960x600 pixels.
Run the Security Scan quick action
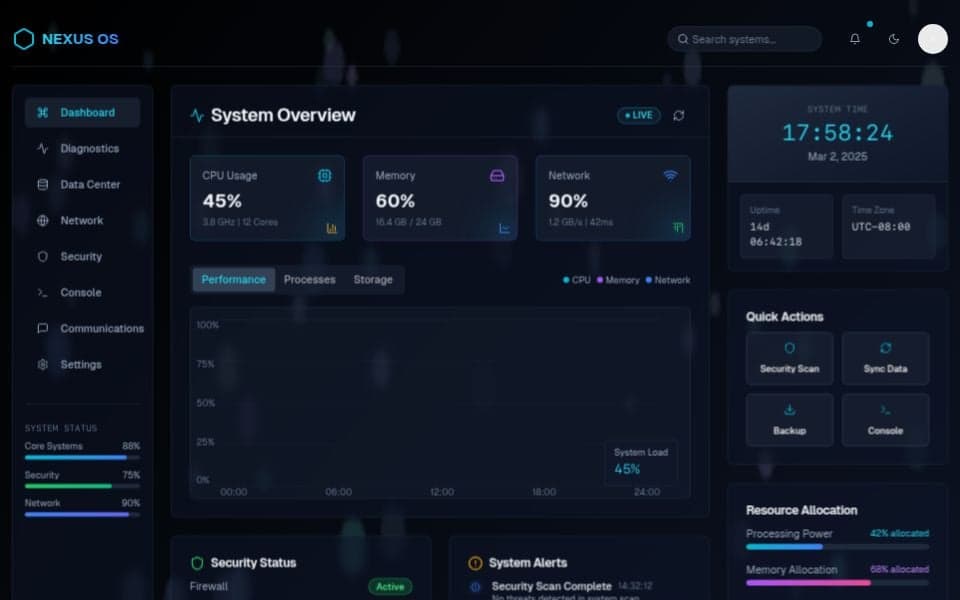point(789,358)
